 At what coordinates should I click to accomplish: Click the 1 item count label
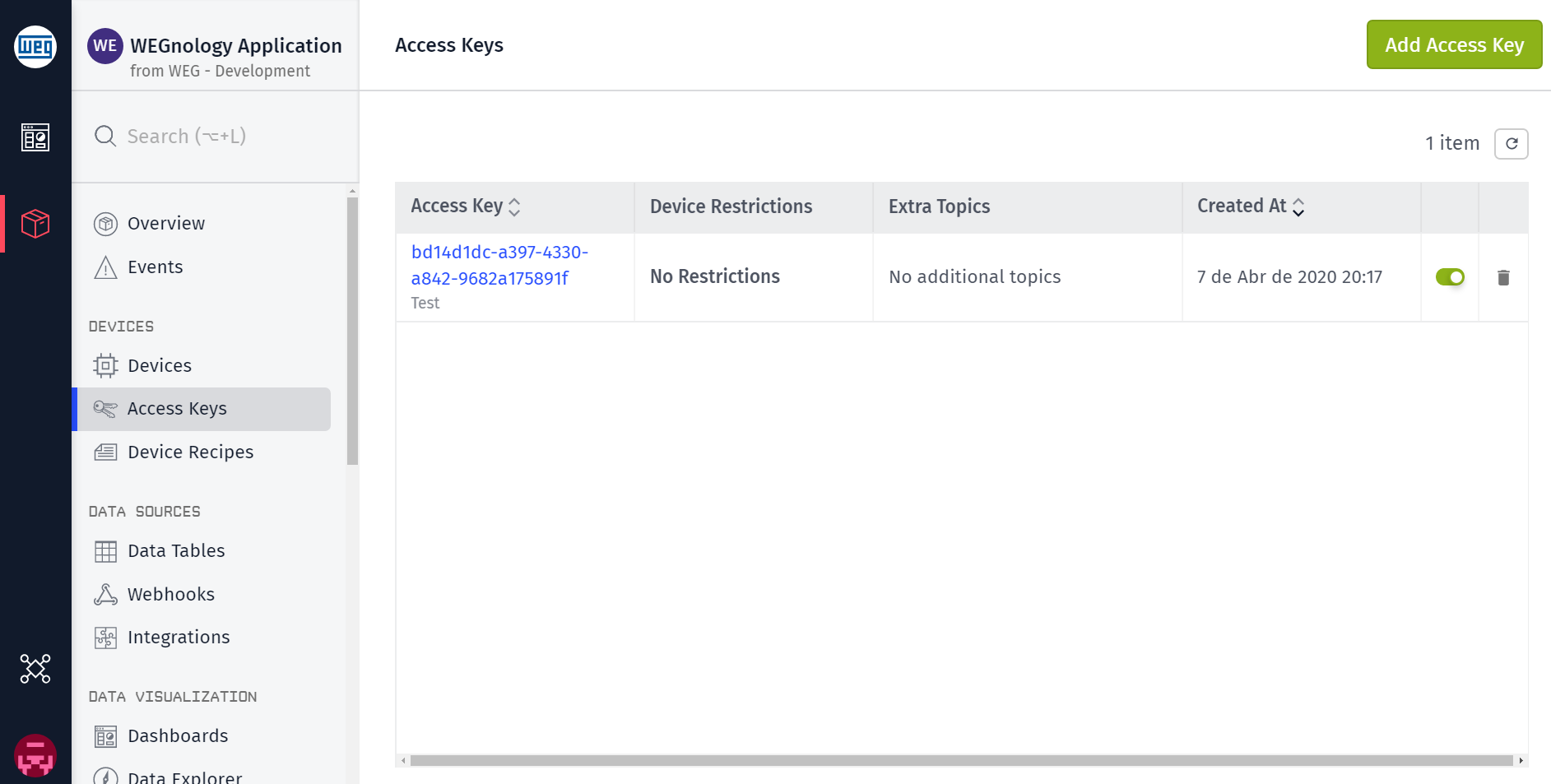[1452, 143]
